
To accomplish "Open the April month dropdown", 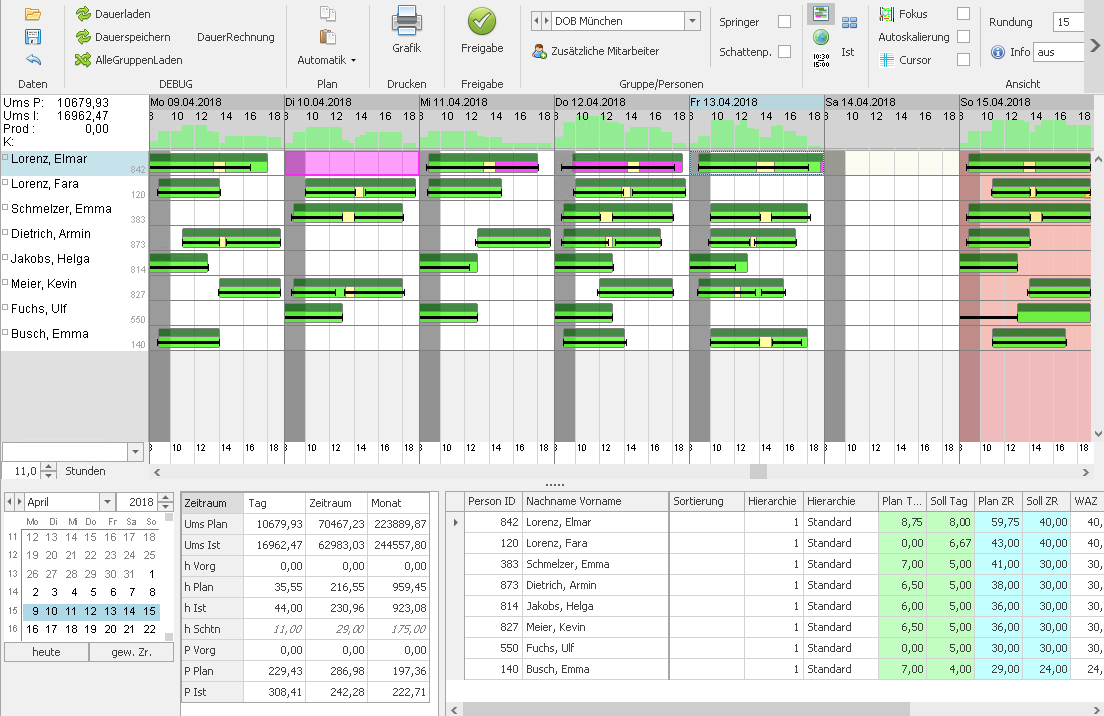I will (107, 502).
